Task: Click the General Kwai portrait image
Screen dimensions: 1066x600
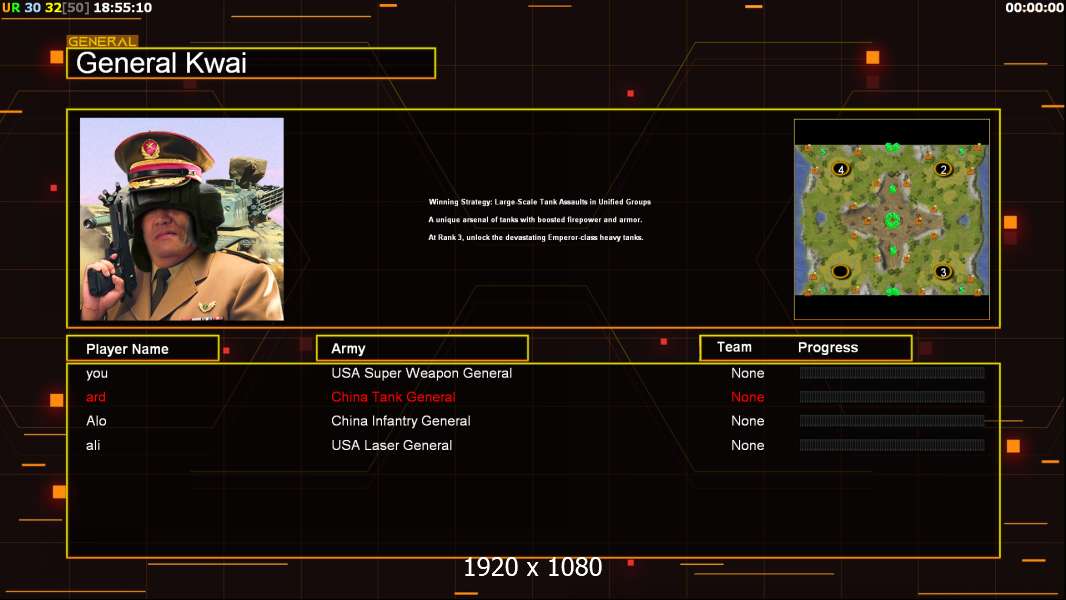Action: 182,219
